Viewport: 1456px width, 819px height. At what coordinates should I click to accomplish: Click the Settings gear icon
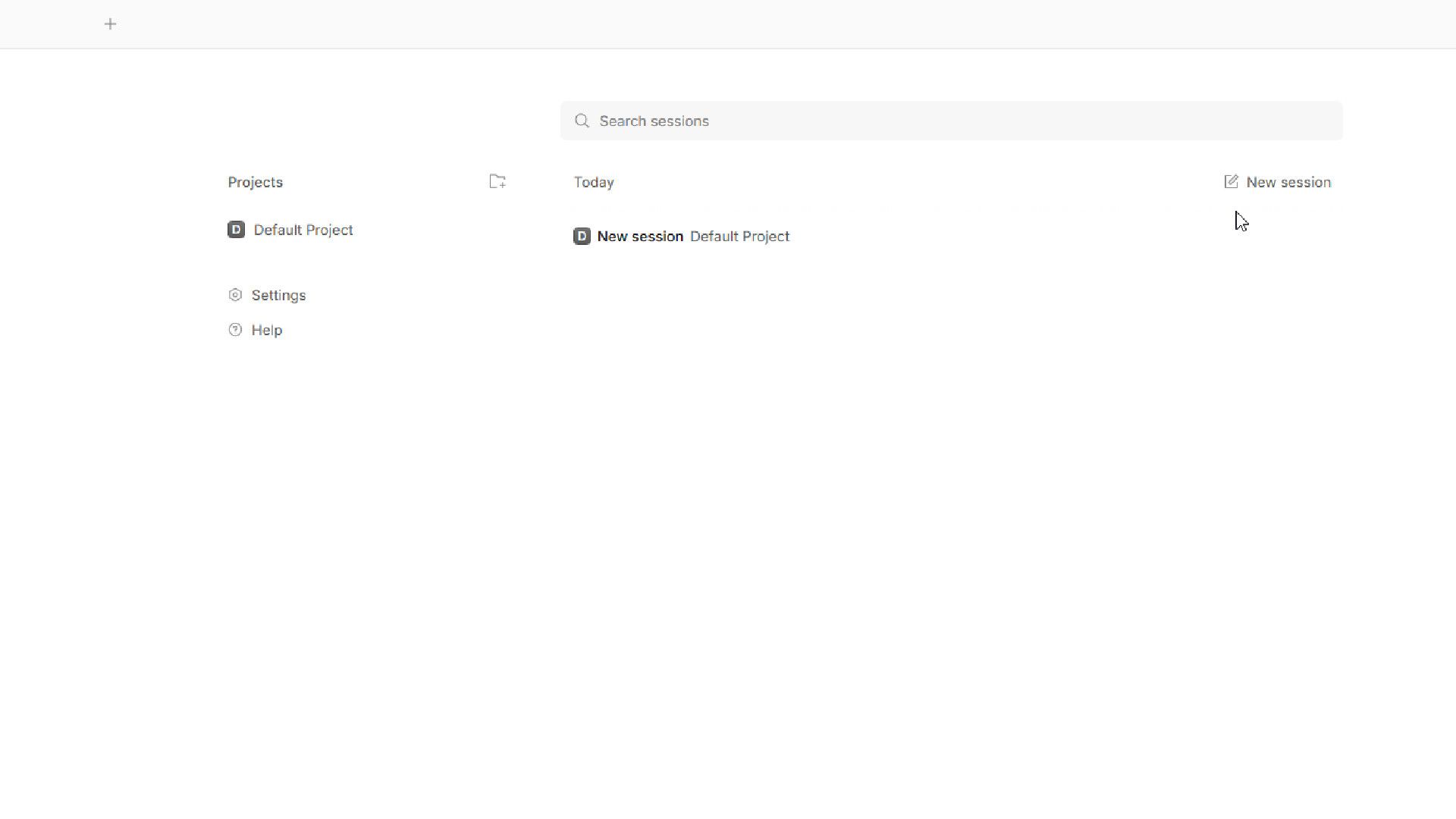point(235,295)
